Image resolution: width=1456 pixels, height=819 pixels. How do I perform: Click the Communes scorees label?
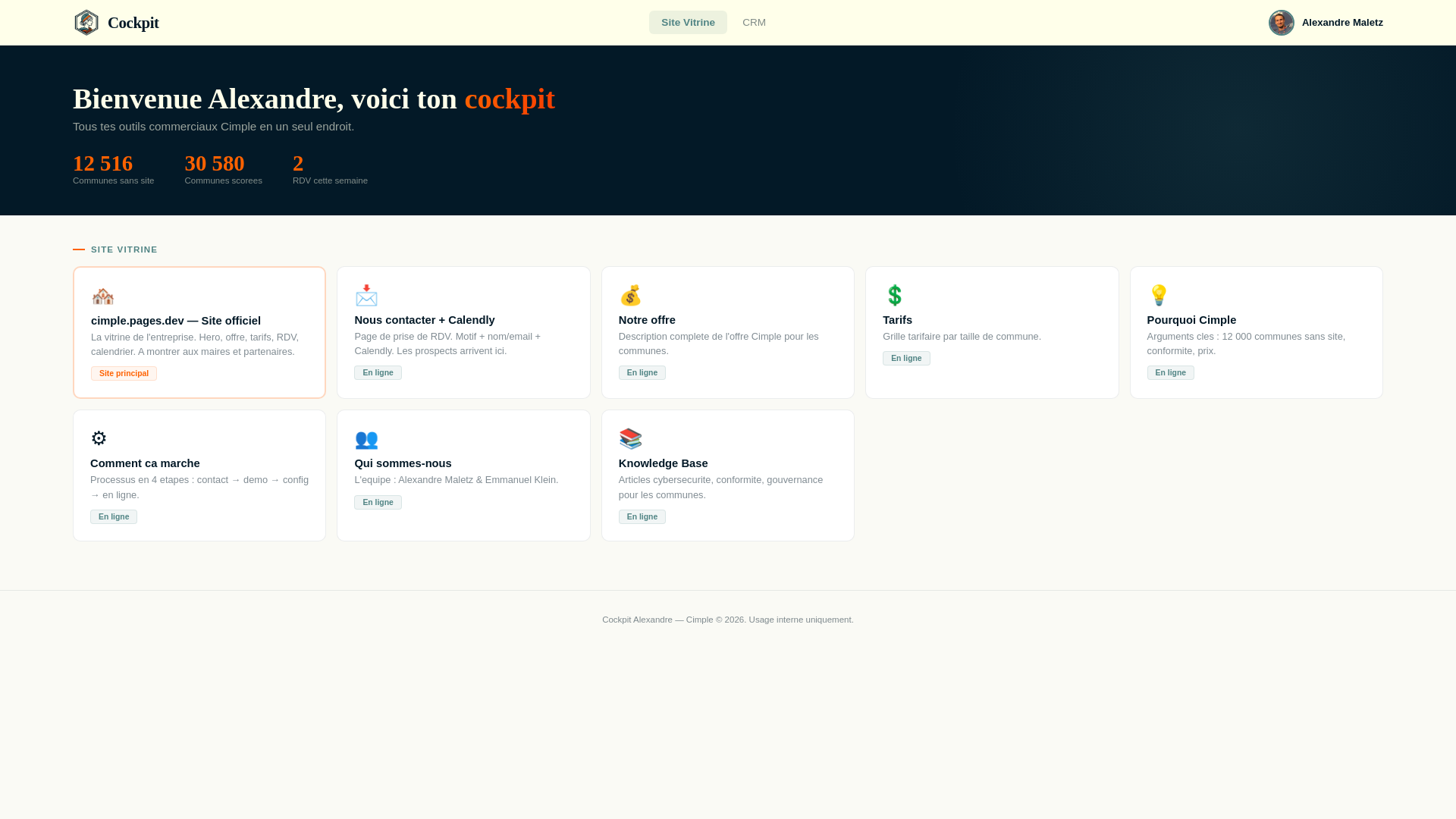[224, 180]
